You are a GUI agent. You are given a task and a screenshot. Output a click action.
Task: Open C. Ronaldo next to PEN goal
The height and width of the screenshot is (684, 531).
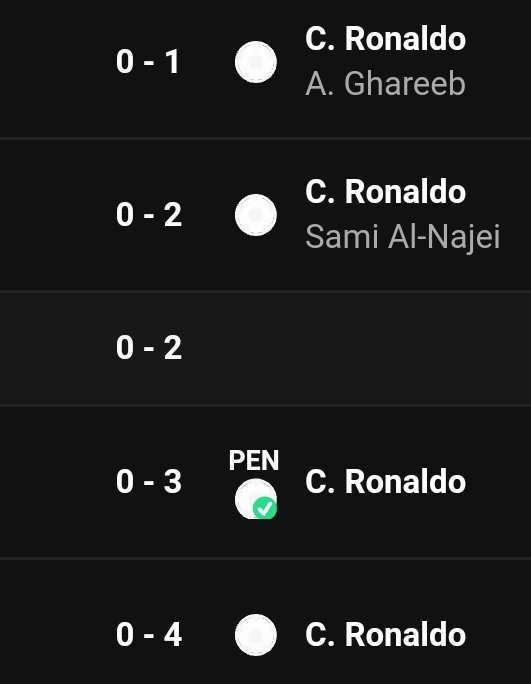[386, 482]
